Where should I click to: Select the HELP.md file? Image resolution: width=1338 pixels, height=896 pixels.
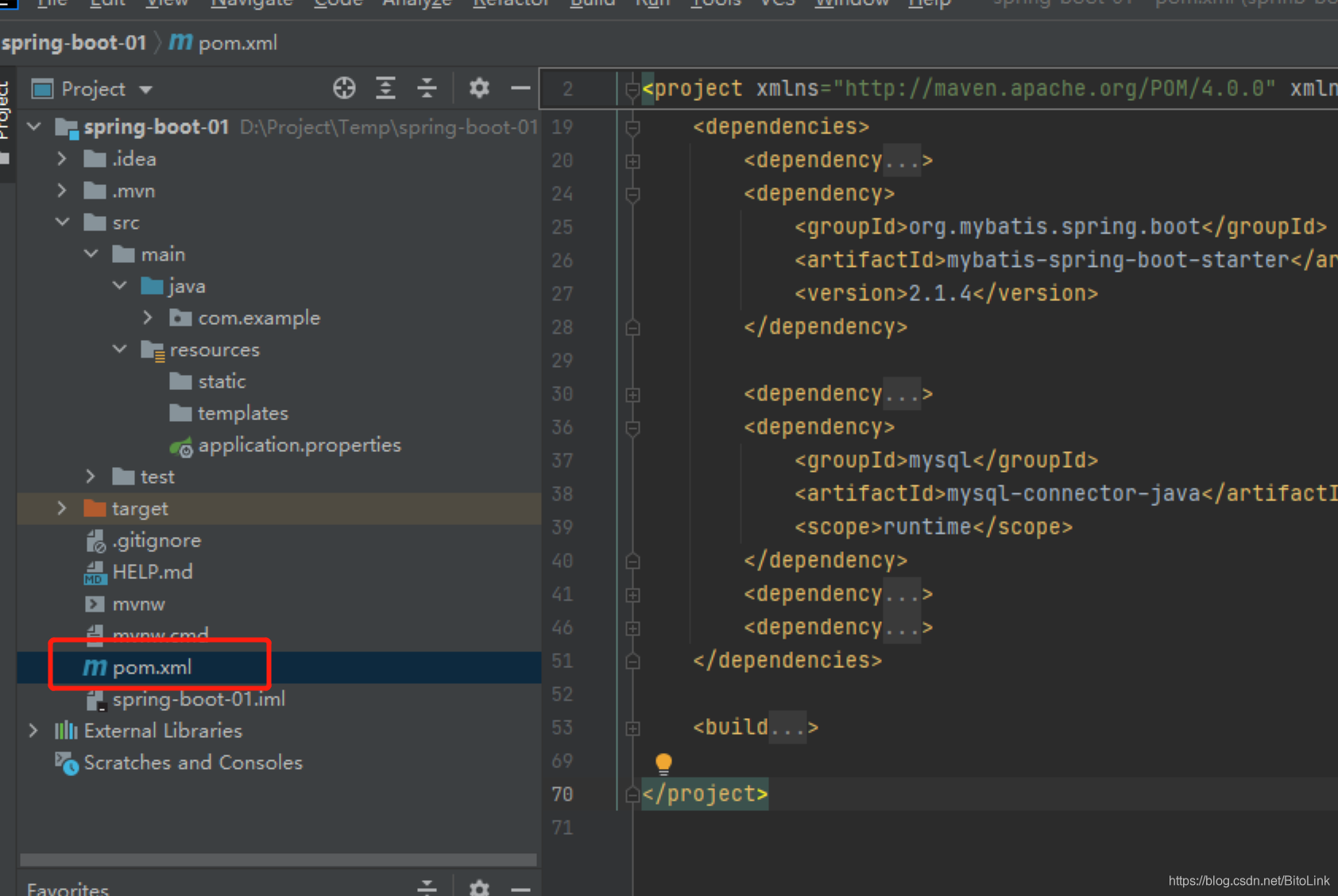pos(153,572)
